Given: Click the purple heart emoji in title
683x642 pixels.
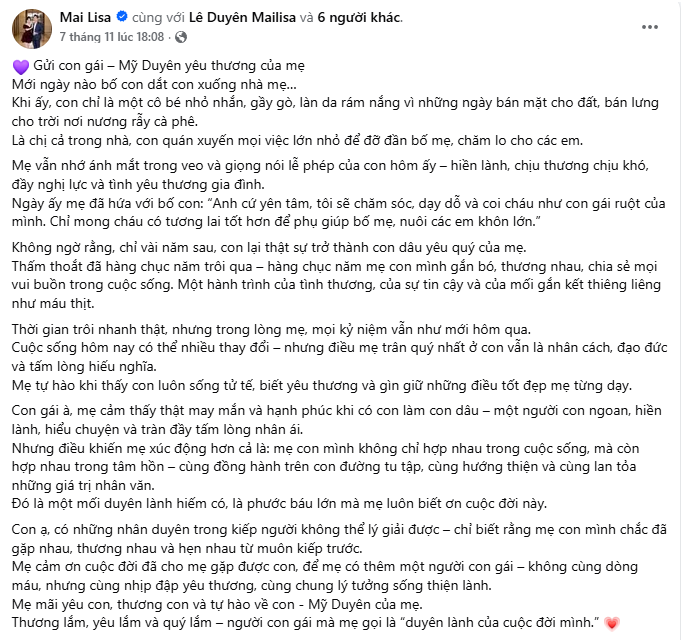Looking at the screenshot, I should (19, 66).
